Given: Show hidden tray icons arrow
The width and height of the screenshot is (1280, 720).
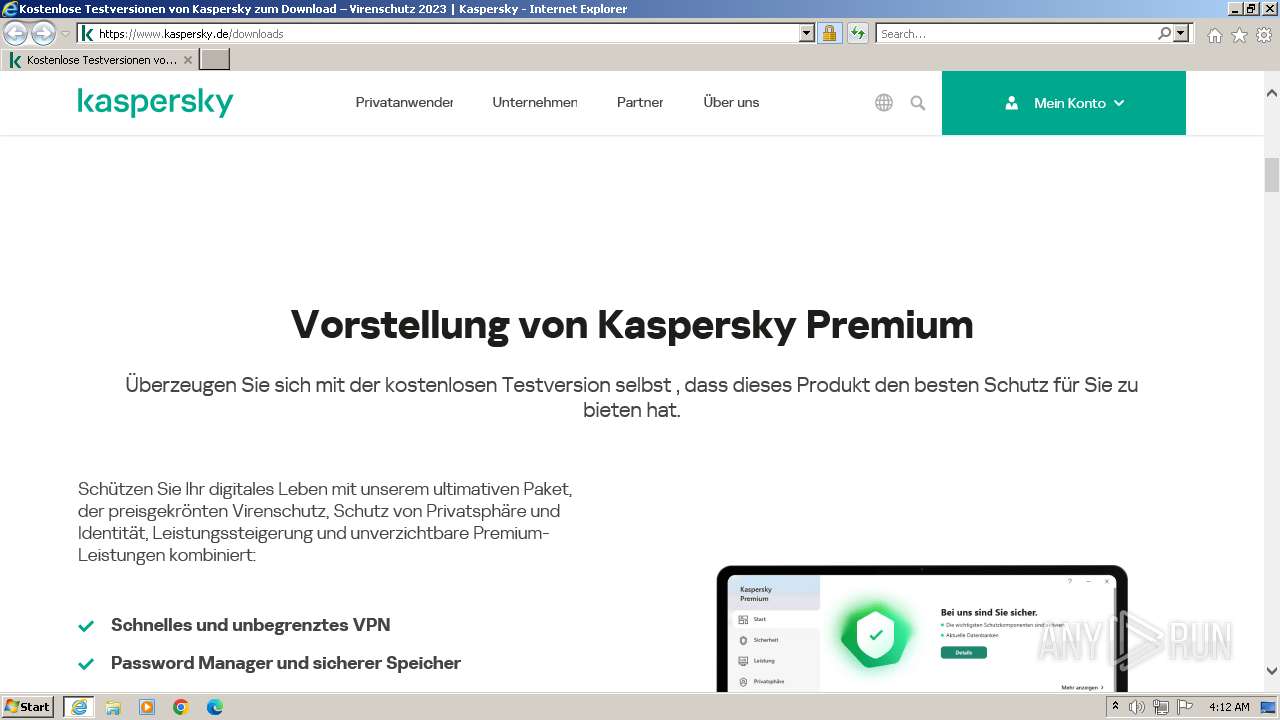Looking at the screenshot, I should [x=1115, y=707].
